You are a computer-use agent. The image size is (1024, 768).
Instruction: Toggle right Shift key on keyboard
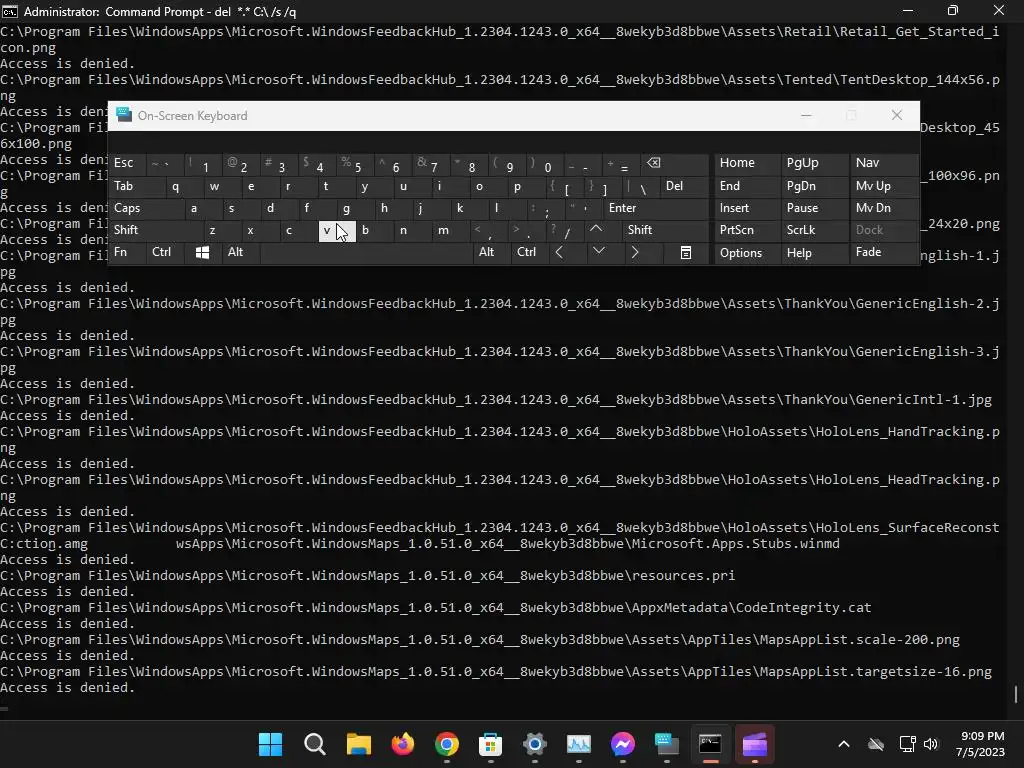666,230
